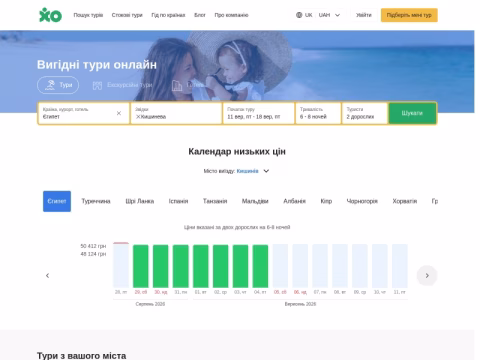The width and height of the screenshot is (480, 360).
Task: Open the green XO logo homepage
Action: [x=50, y=15]
